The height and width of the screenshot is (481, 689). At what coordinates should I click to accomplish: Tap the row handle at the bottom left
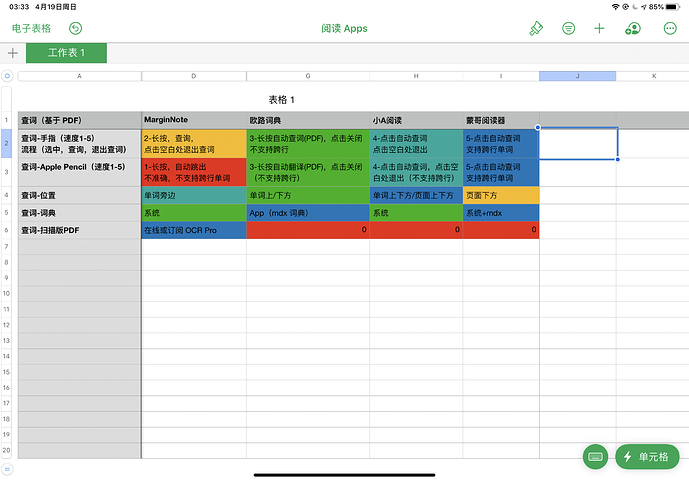tap(7, 469)
